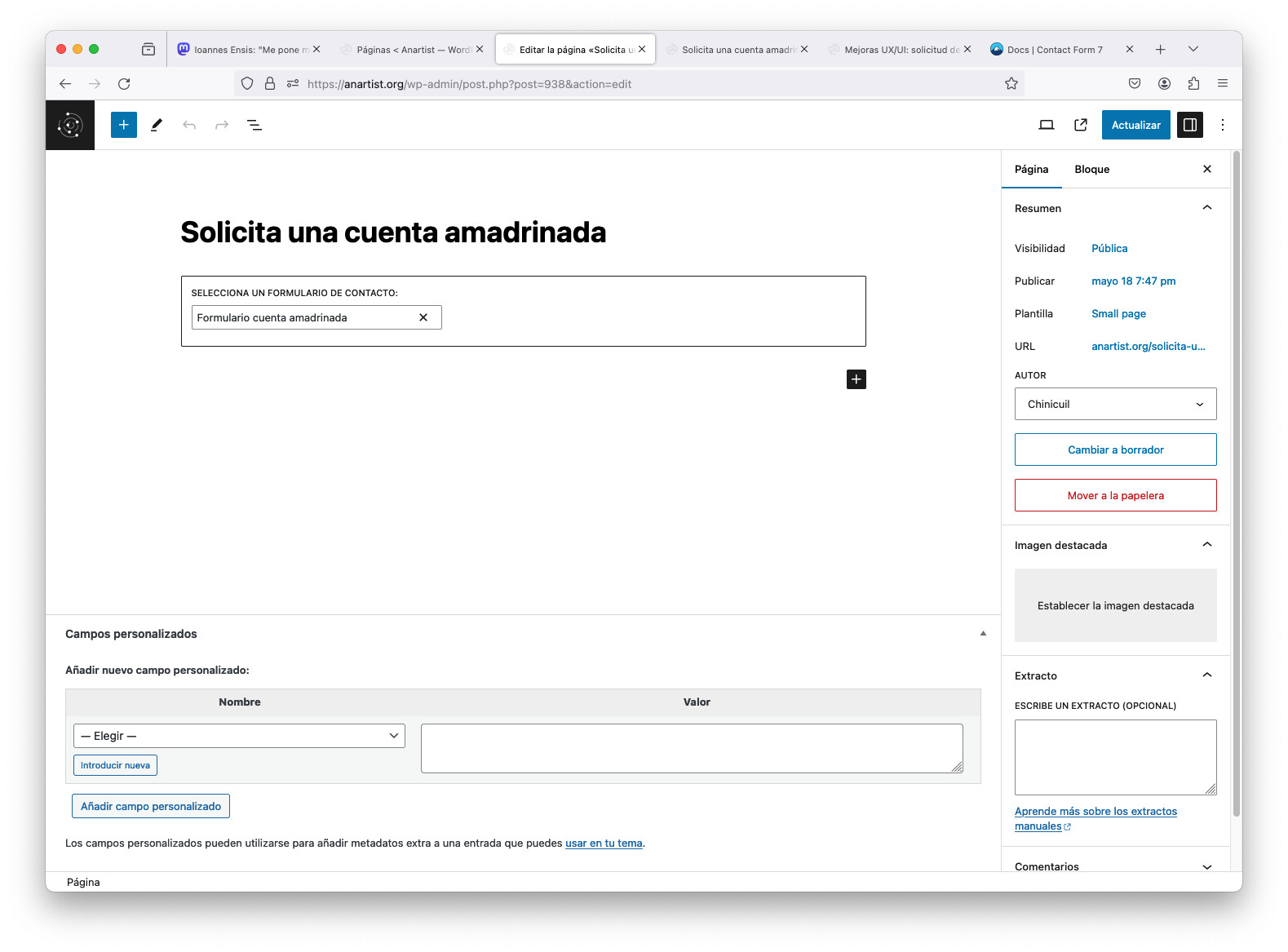The image size is (1288, 952).
Task: Open the usar en tu tema link
Action: point(604,844)
